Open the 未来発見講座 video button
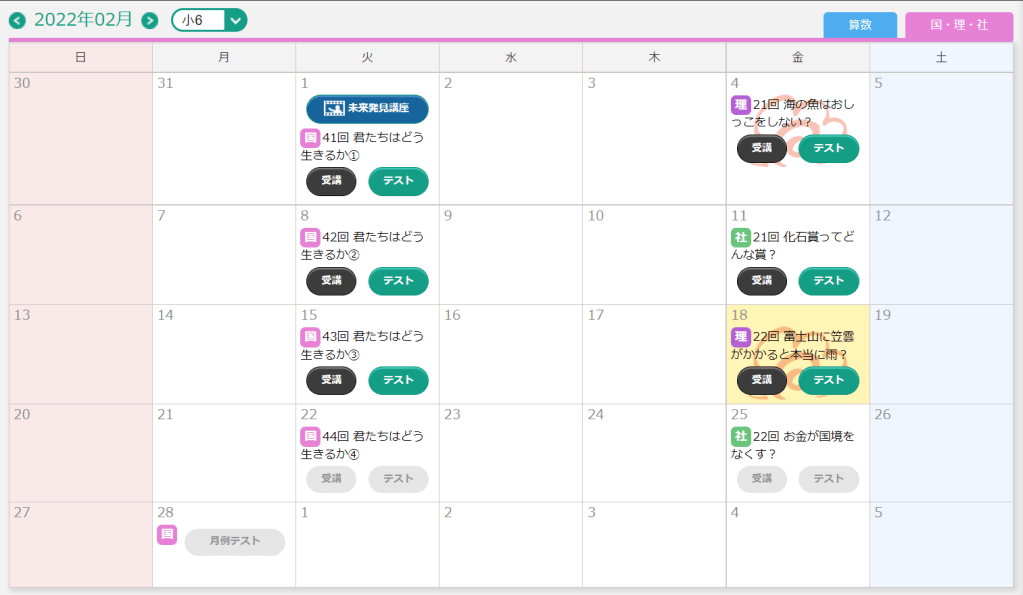Image resolution: width=1023 pixels, height=595 pixels. coord(367,108)
